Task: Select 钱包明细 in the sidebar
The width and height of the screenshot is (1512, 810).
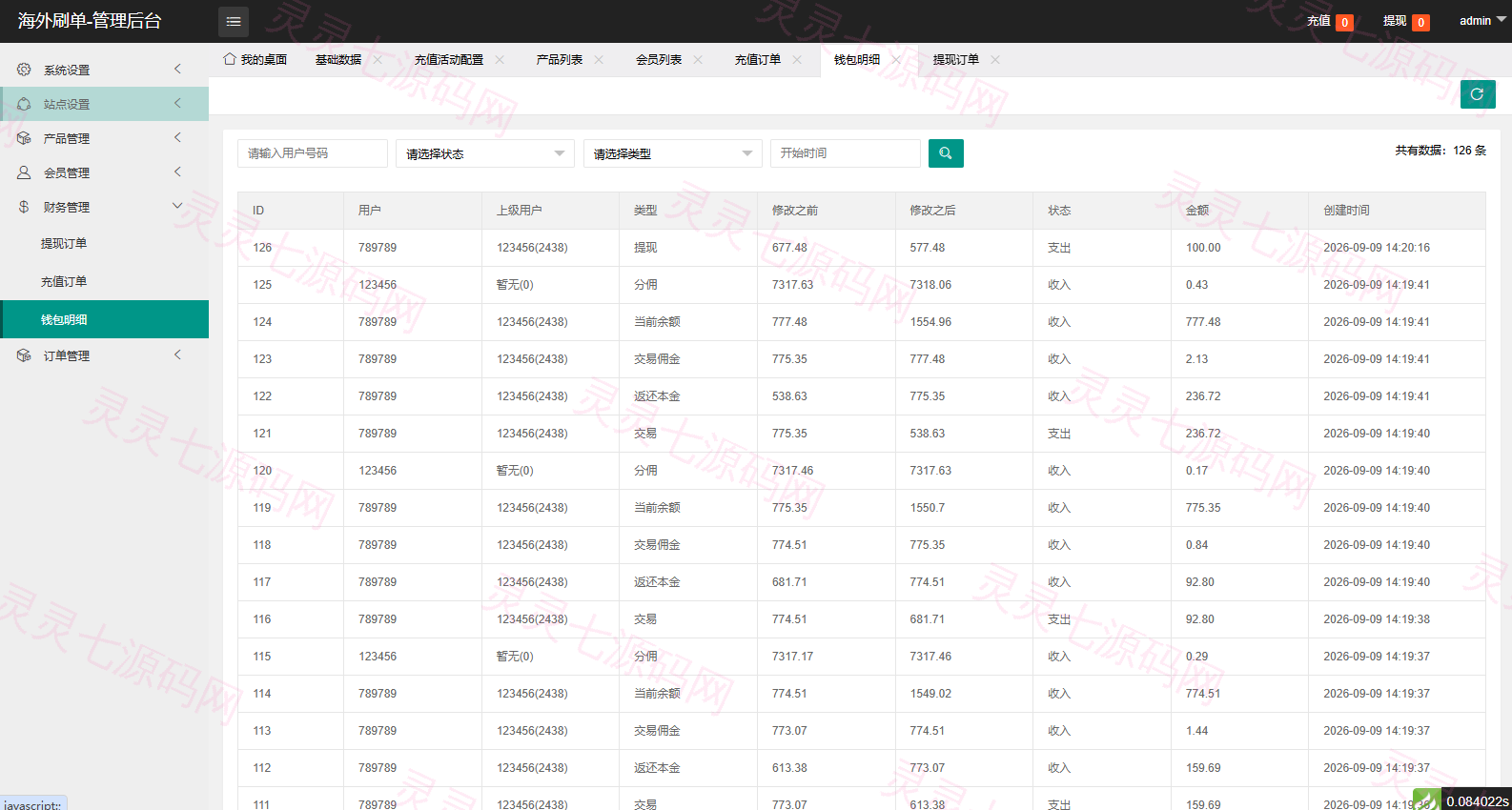Action: click(x=104, y=319)
